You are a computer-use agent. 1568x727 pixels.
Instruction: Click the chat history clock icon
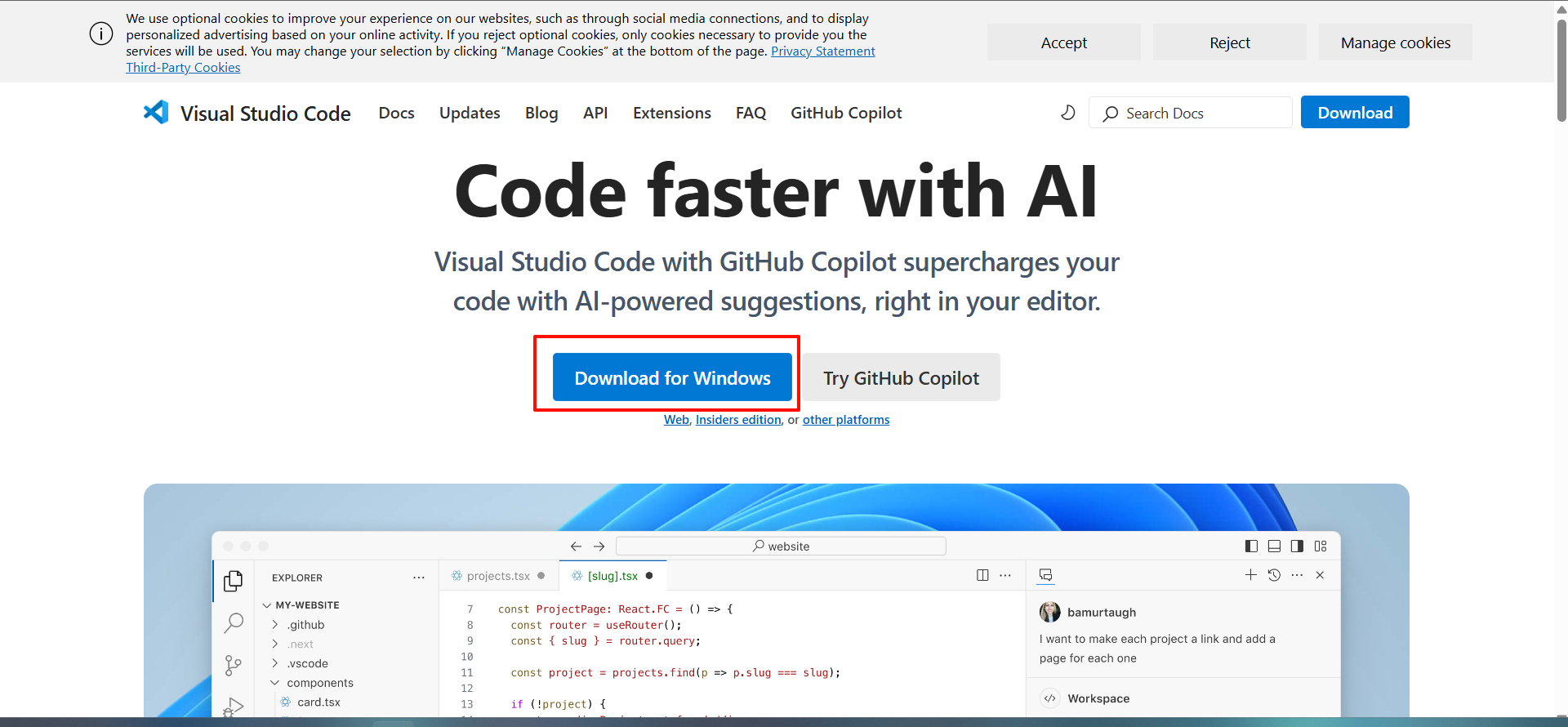point(1274,576)
